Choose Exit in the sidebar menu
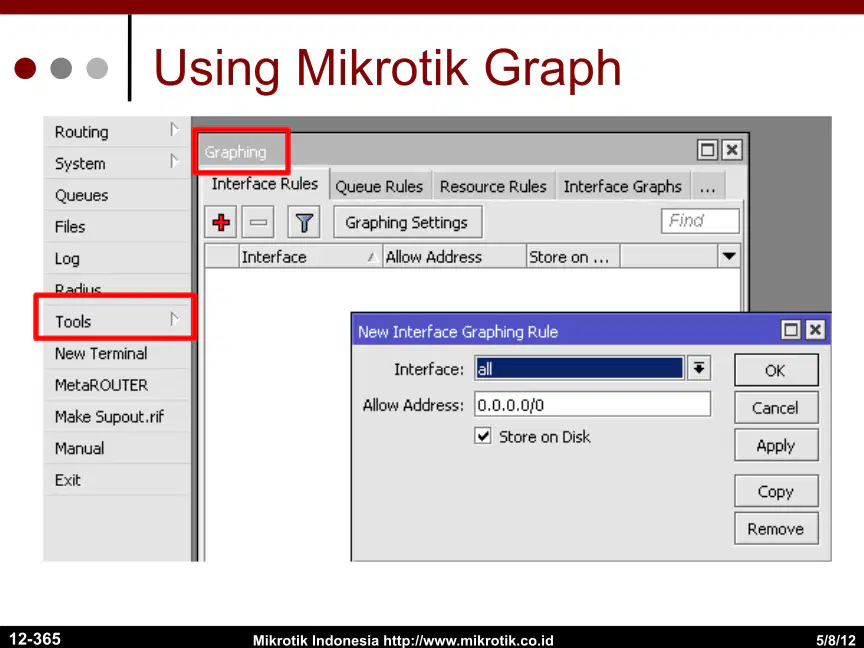 pos(116,480)
